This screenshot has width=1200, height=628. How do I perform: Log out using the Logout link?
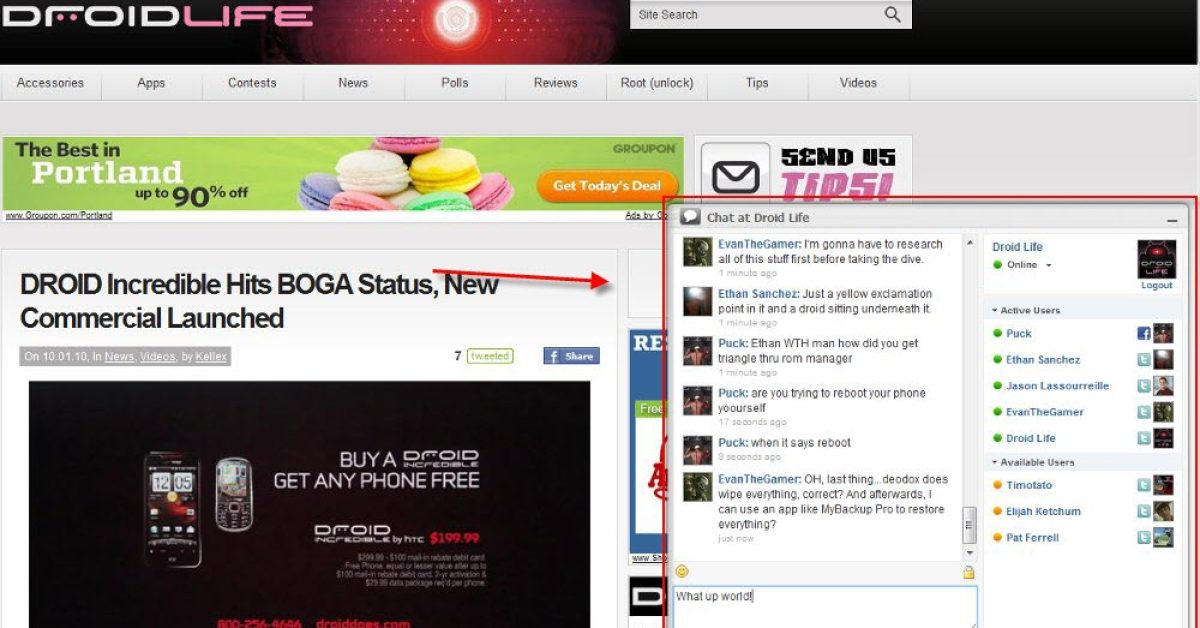[x=1156, y=285]
